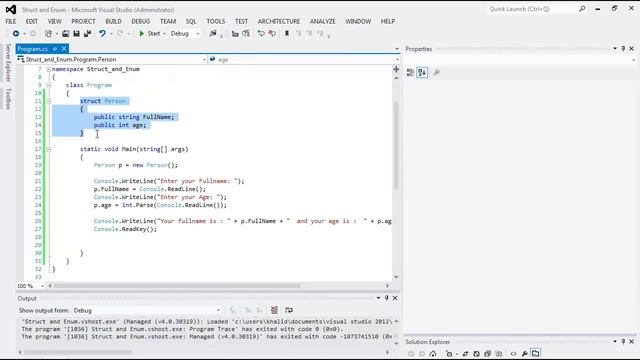Click the Refresh icon in Solution Explorer

click(476, 353)
